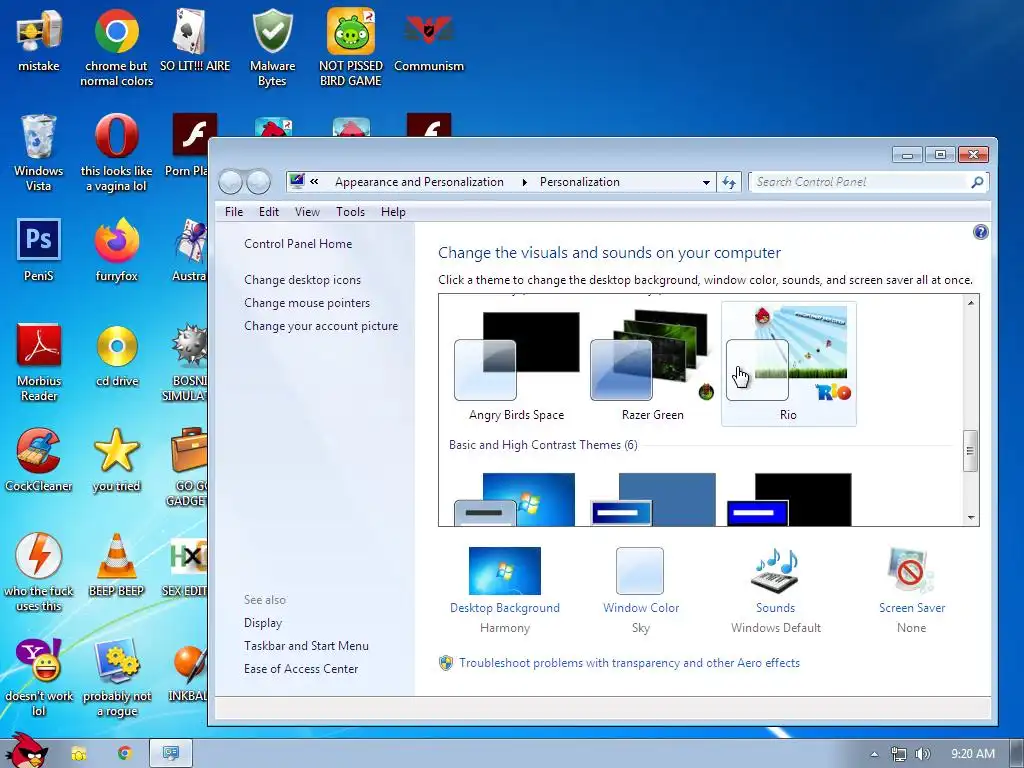Select the black high contrast theme thumbnail
The width and height of the screenshot is (1024, 768).
pos(789,499)
